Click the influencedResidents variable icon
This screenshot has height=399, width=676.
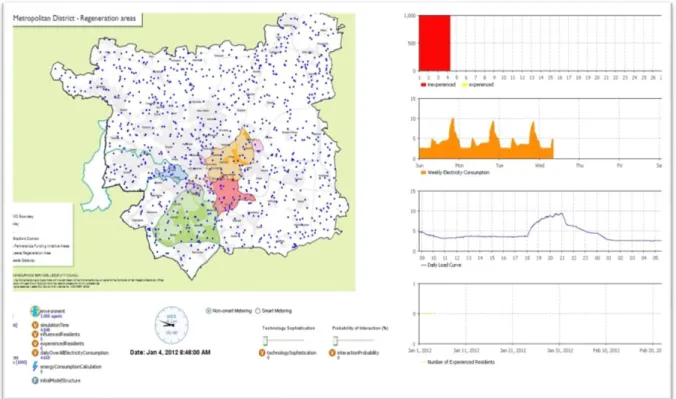pyautogui.click(x=35, y=334)
